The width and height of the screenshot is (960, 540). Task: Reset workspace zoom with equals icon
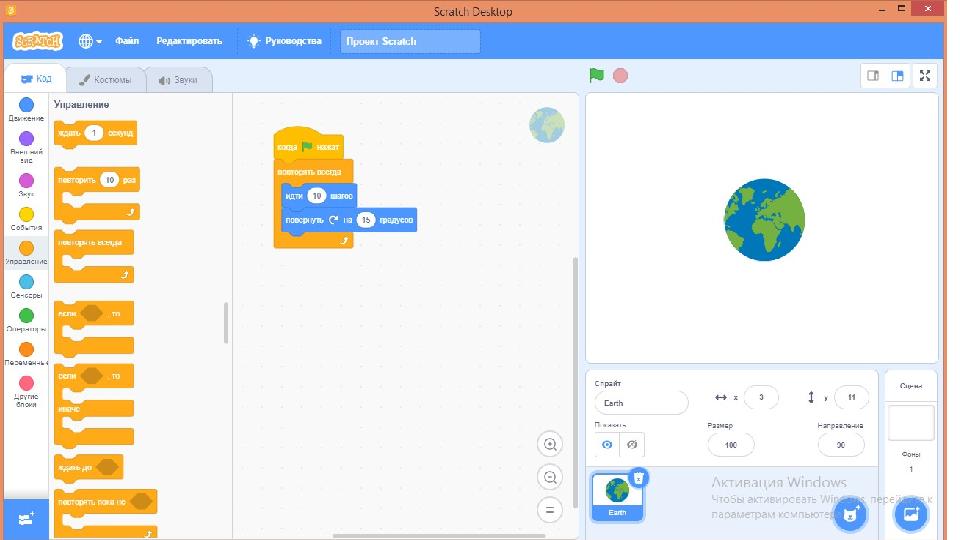point(550,510)
